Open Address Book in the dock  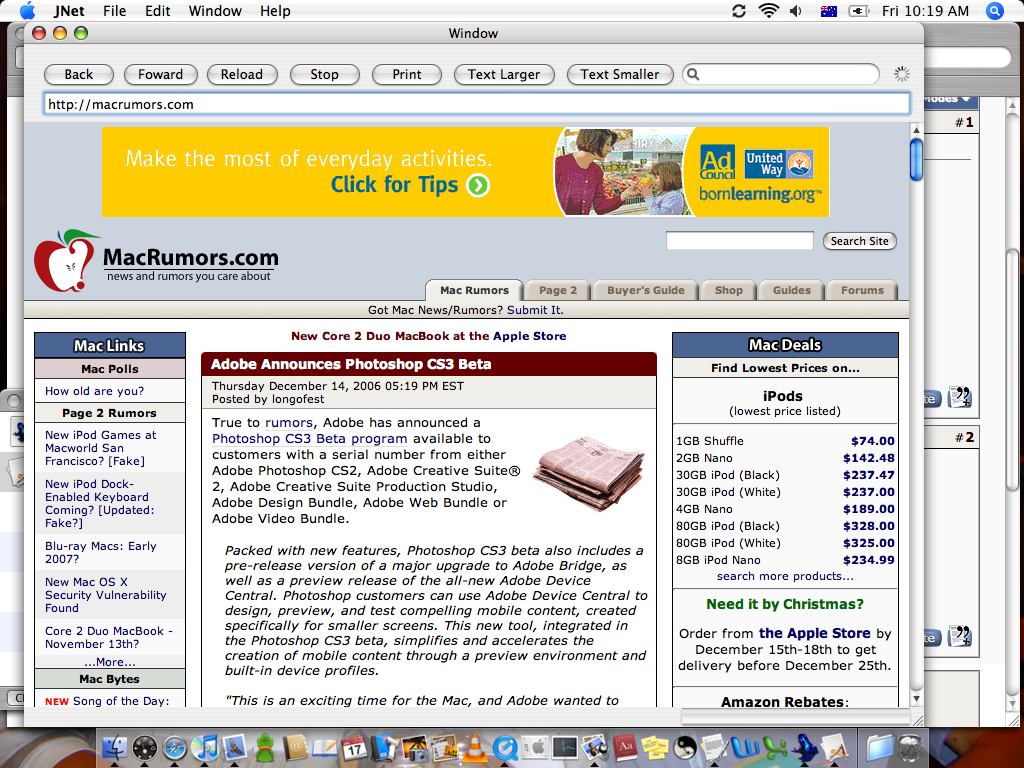point(295,748)
